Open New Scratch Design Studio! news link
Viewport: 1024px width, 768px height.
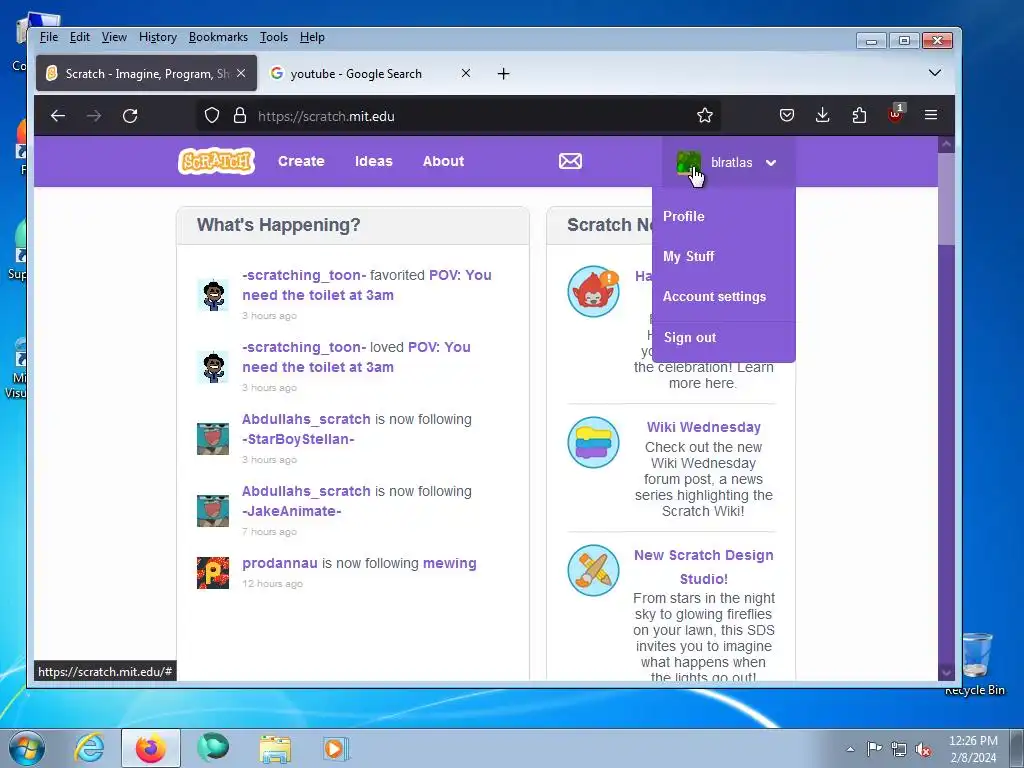click(x=704, y=567)
